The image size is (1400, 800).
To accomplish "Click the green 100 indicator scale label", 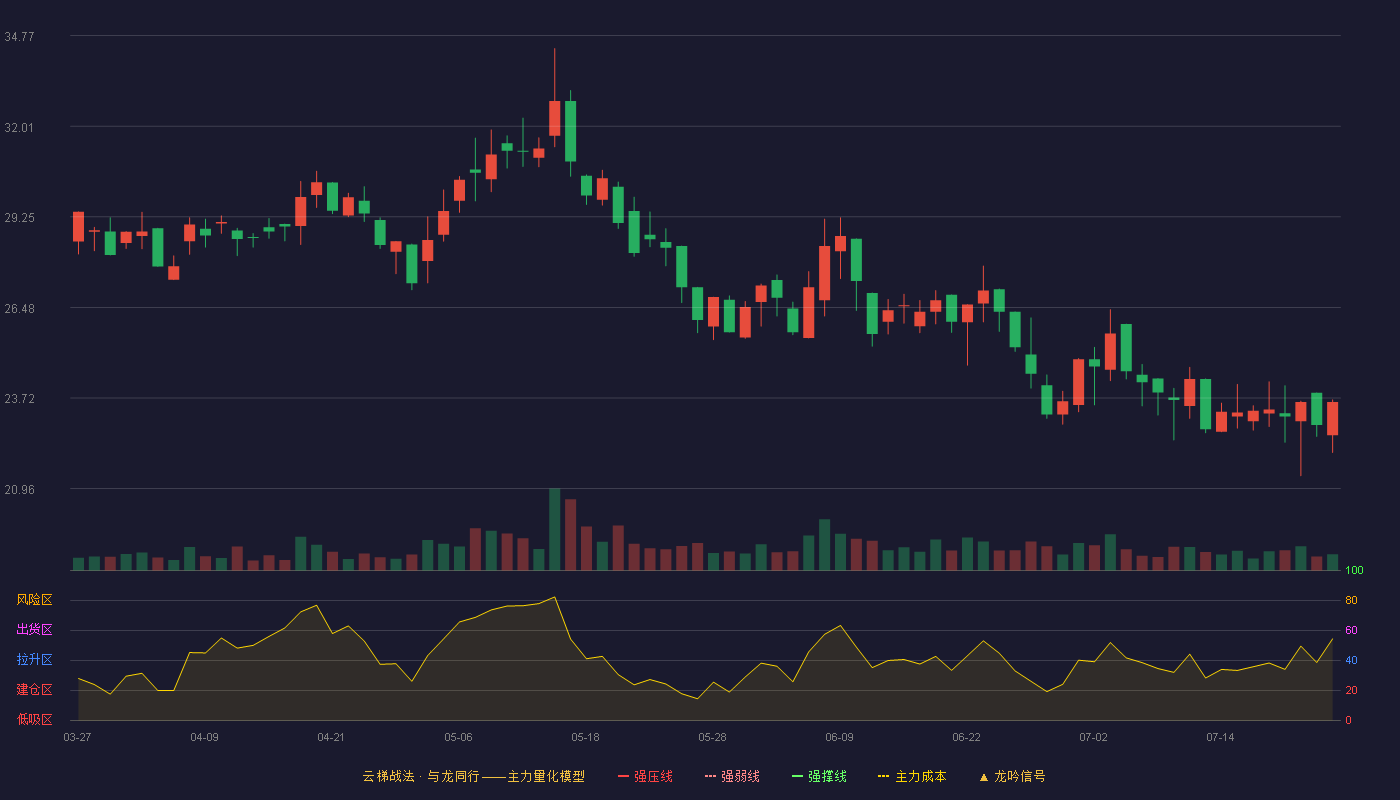I will coord(1355,570).
